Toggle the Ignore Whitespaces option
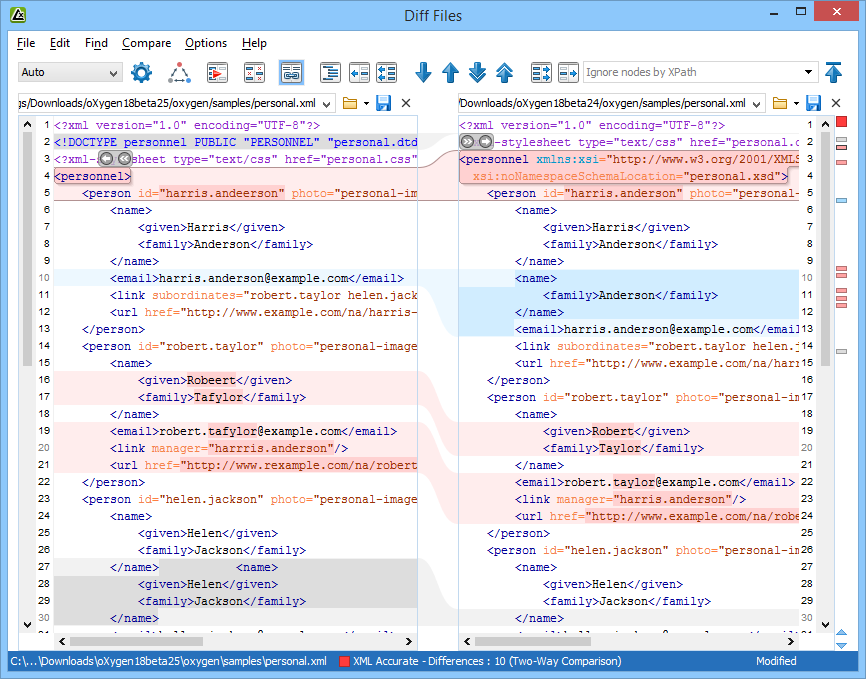Image resolution: width=866 pixels, height=679 pixels. (253, 73)
